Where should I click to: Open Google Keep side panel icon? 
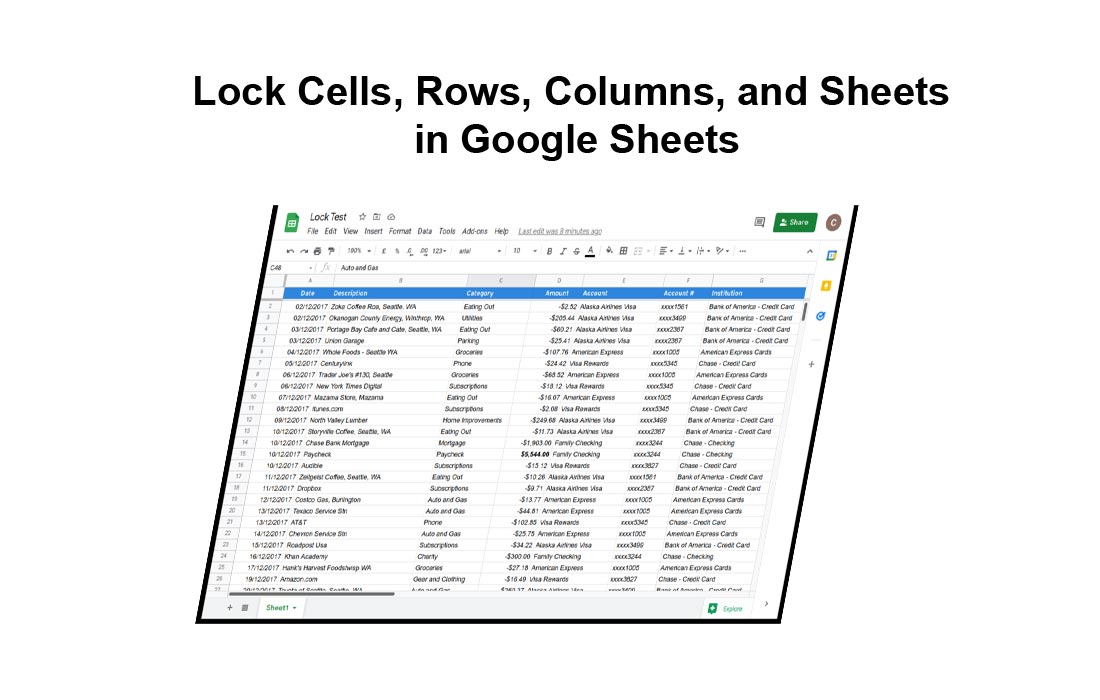pos(826,286)
